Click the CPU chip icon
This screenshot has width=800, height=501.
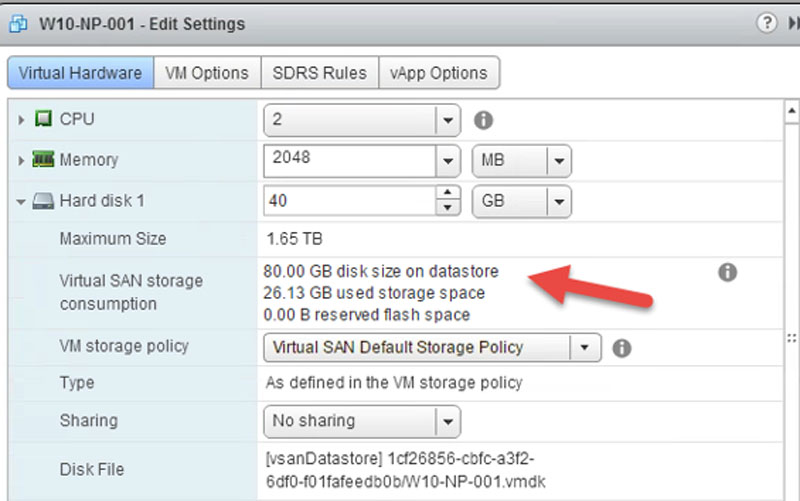click(x=43, y=120)
